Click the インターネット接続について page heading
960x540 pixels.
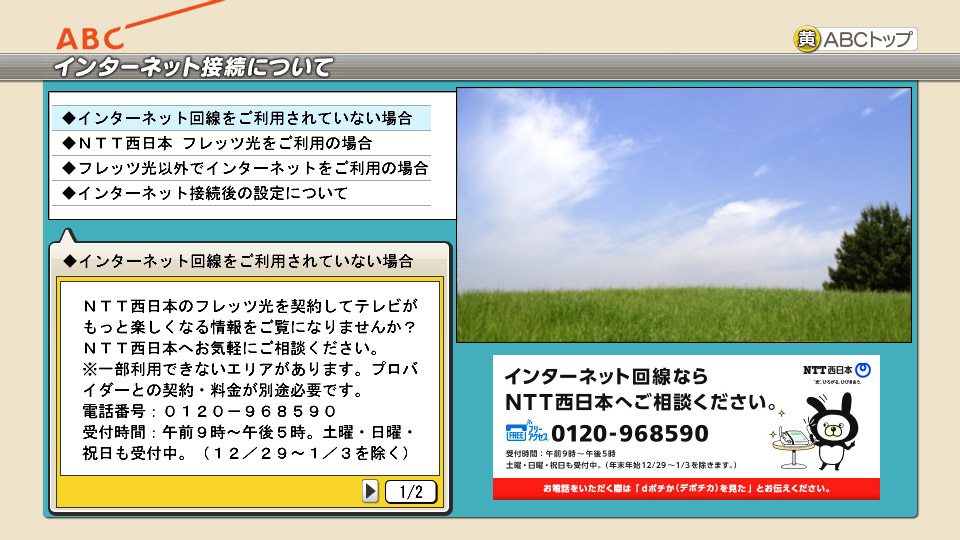click(193, 67)
